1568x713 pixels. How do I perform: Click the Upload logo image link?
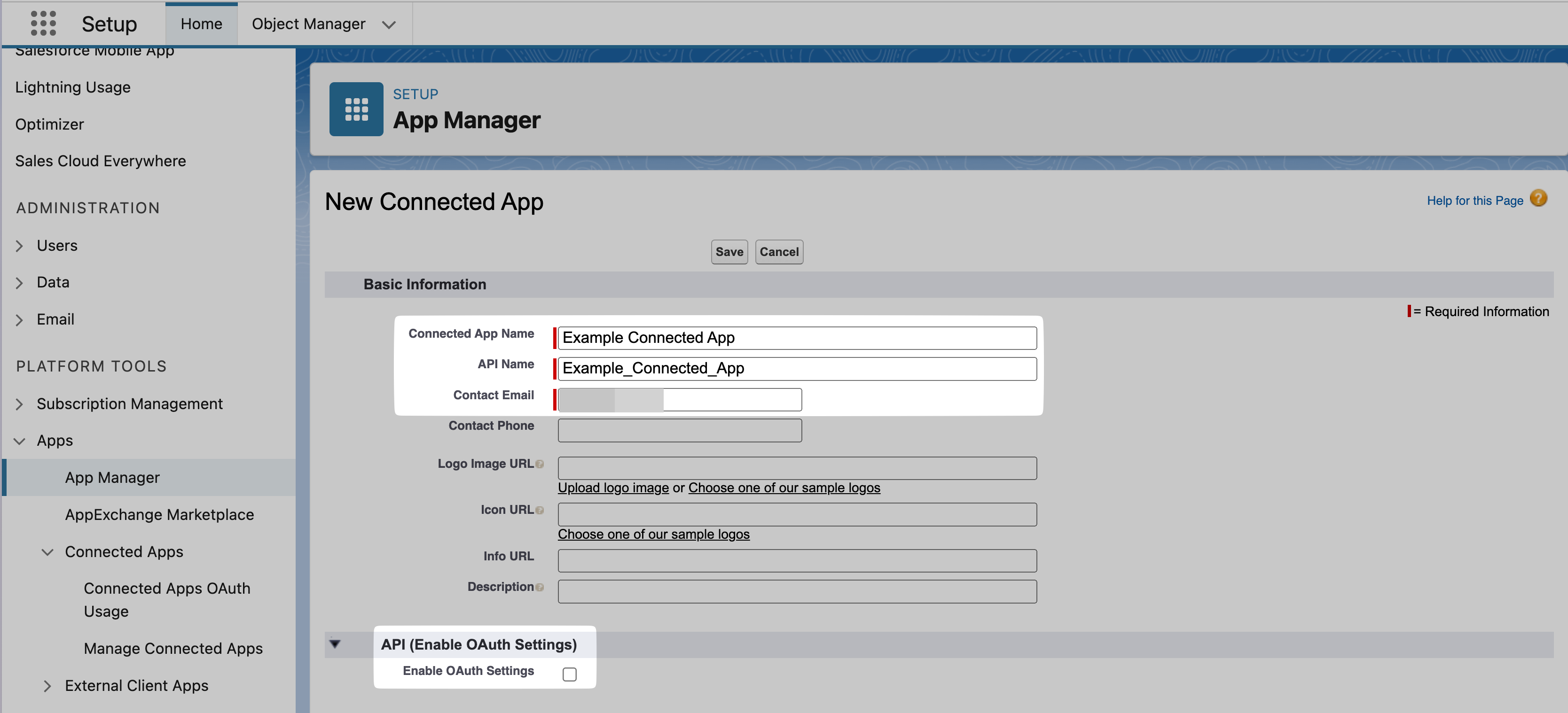(x=613, y=488)
